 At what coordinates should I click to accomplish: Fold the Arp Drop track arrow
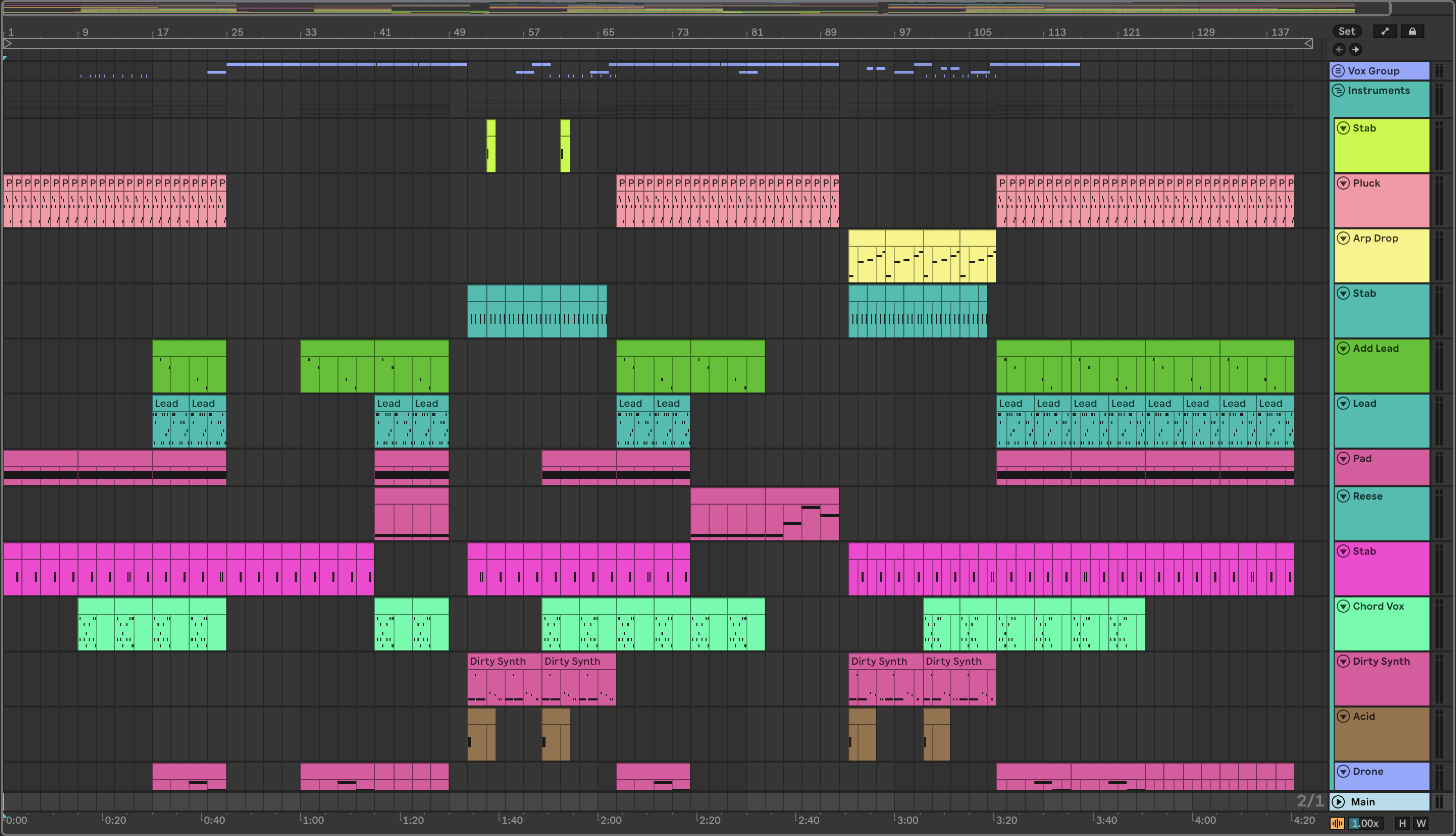click(1343, 238)
